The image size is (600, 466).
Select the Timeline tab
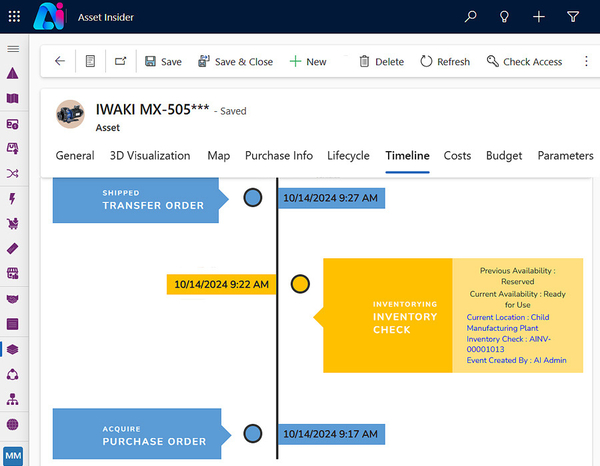[x=408, y=156]
